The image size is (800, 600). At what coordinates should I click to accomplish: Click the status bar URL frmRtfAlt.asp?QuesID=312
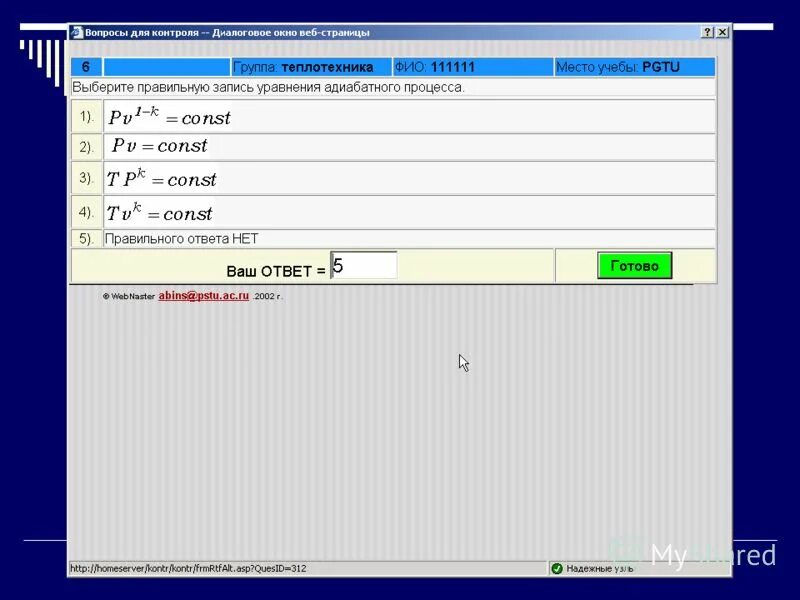tap(188, 568)
